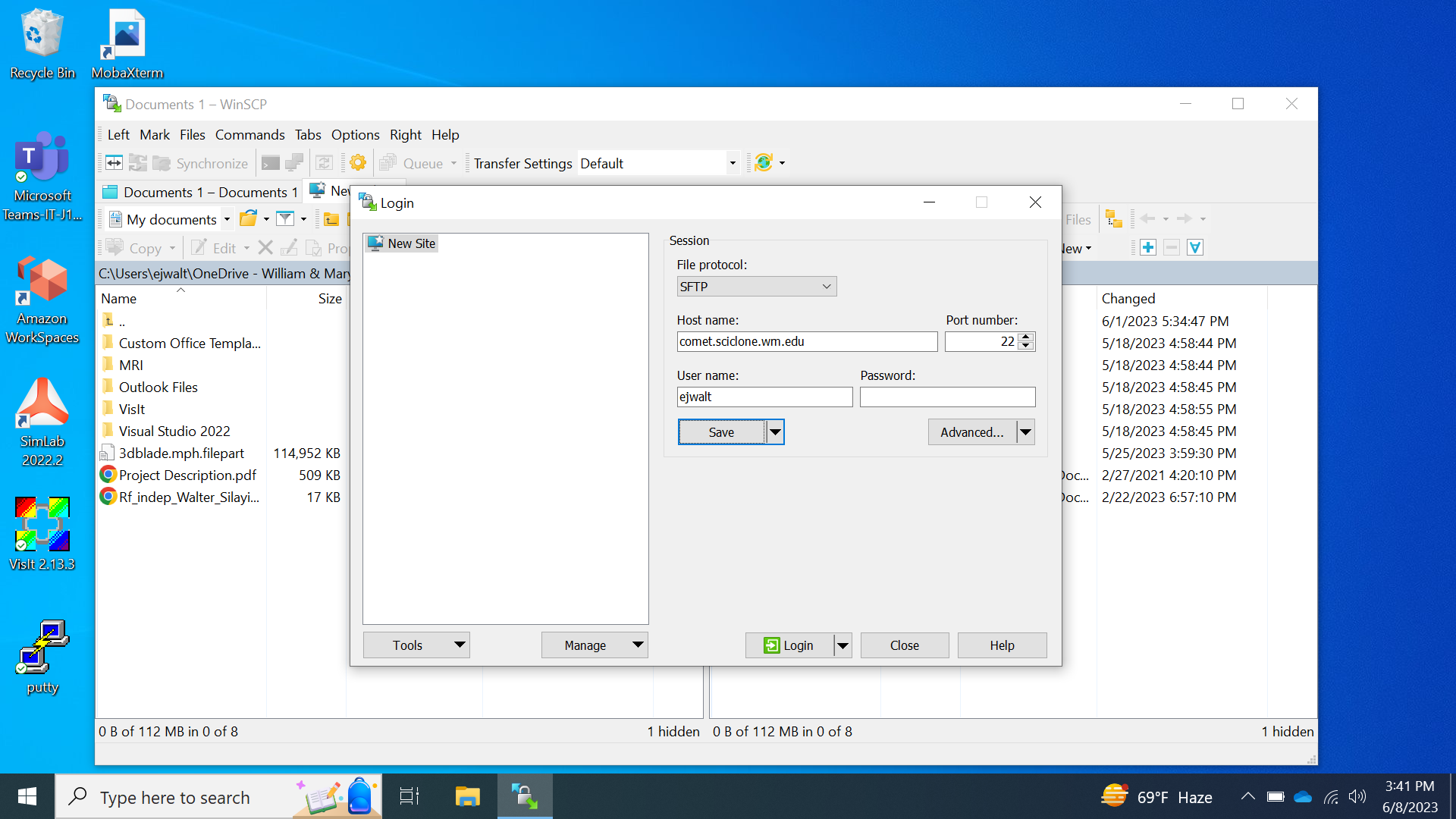Viewport: 1456px width, 819px height.
Task: Select New Site in the site list
Action: point(402,243)
